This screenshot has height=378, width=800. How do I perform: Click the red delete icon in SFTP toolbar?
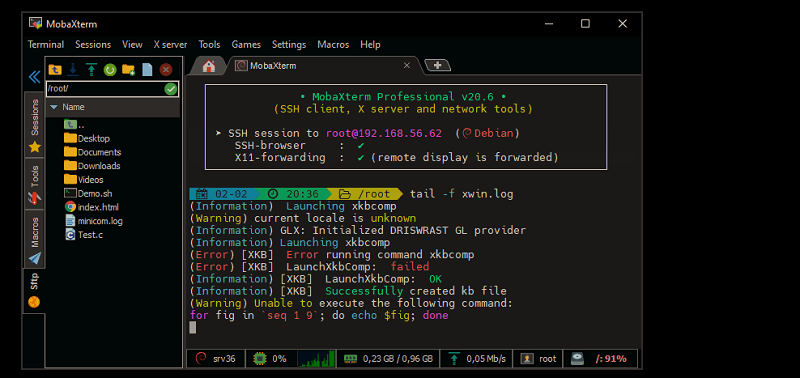(166, 70)
